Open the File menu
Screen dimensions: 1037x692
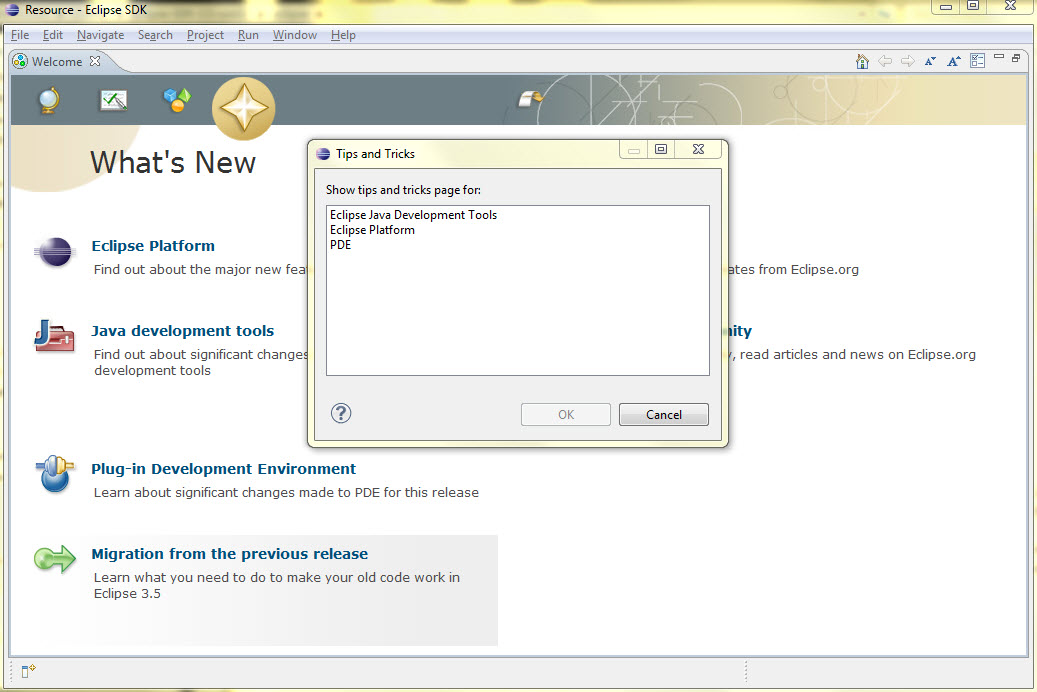pyautogui.click(x=20, y=35)
